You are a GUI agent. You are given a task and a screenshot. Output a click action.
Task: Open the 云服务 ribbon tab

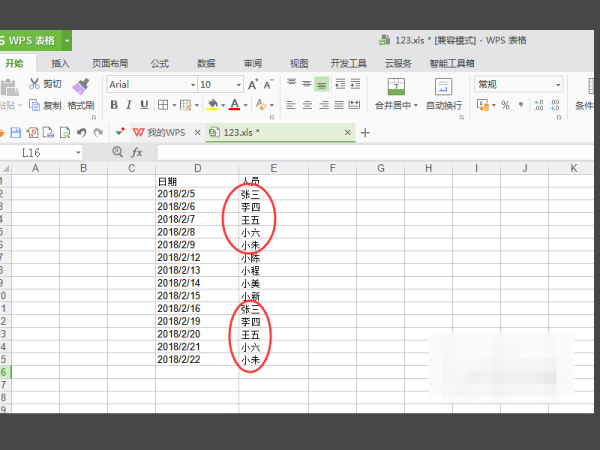[x=398, y=63]
